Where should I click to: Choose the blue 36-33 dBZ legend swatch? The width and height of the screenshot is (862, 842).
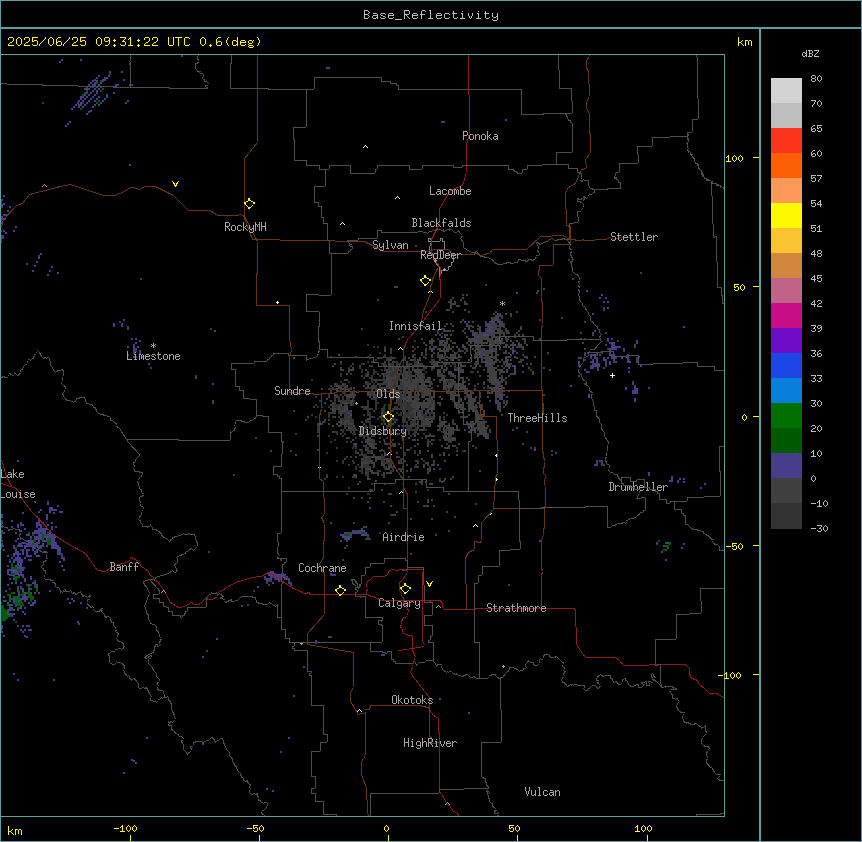pyautogui.click(x=786, y=365)
